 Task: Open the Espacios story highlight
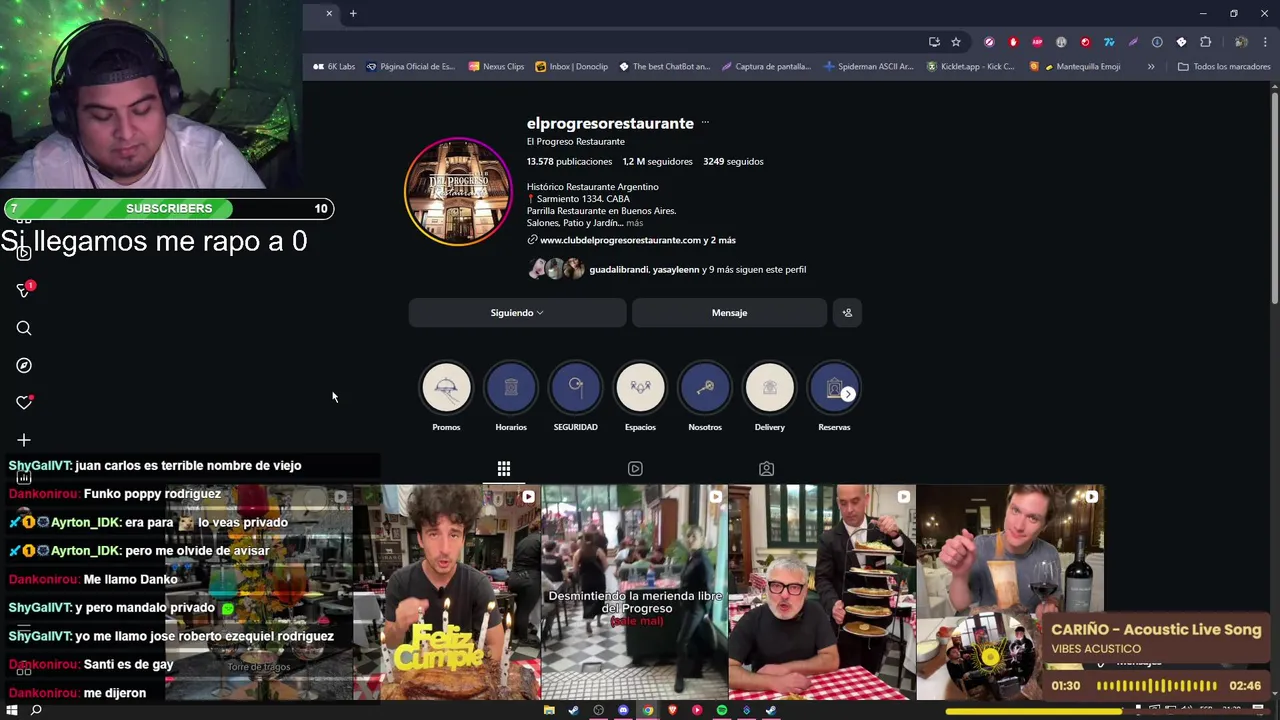[x=640, y=388]
